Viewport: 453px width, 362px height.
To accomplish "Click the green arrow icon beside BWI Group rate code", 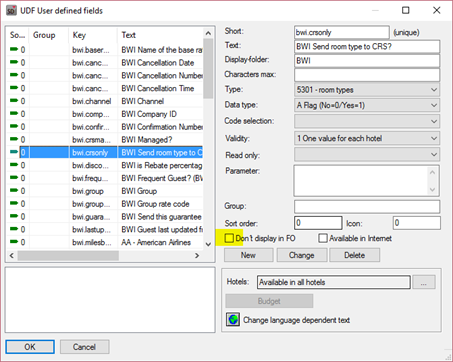I will coord(14,203).
